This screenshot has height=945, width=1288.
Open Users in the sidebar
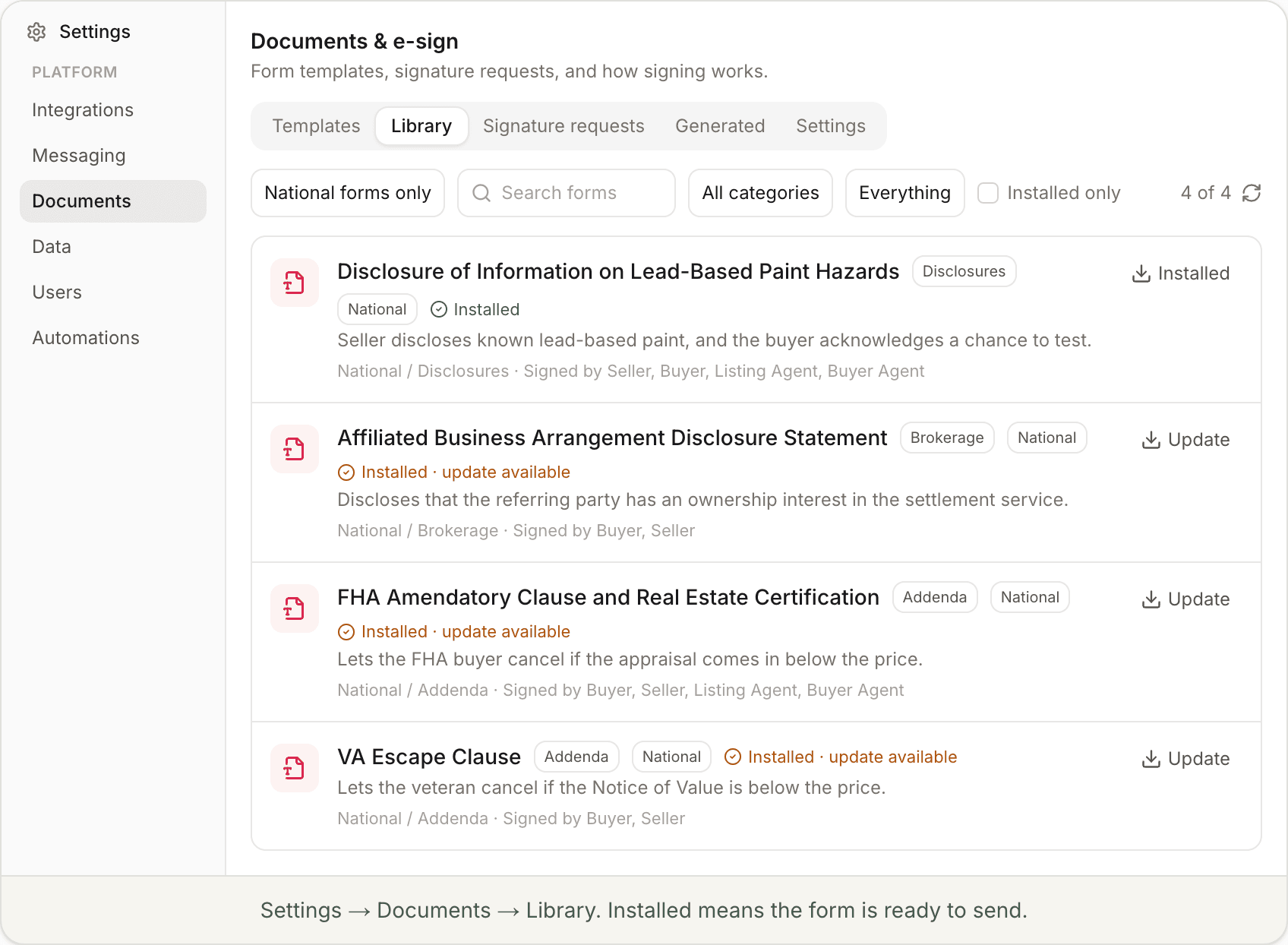click(113, 292)
